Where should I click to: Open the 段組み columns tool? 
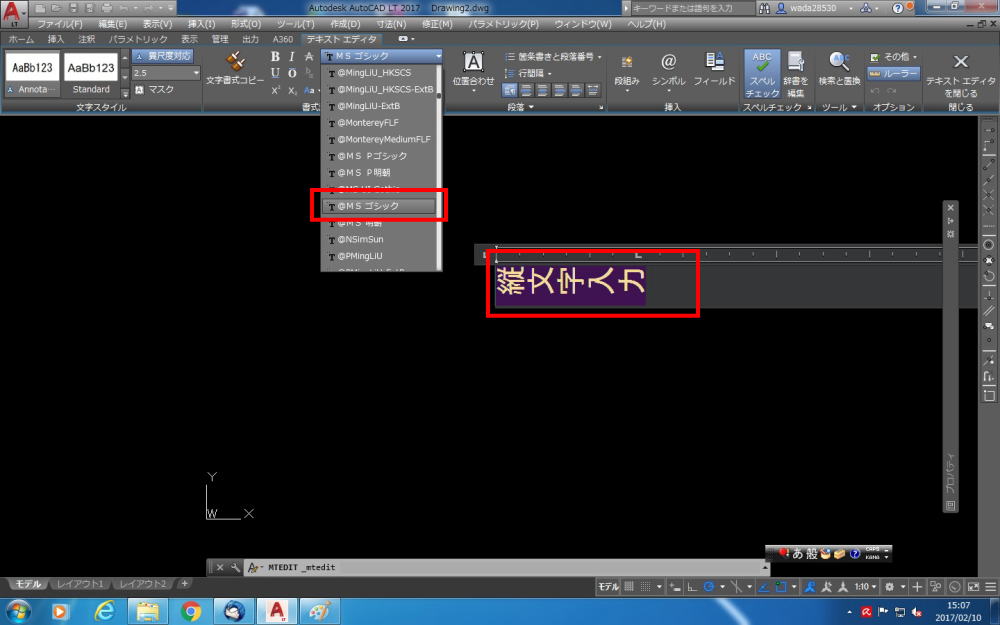pos(626,71)
